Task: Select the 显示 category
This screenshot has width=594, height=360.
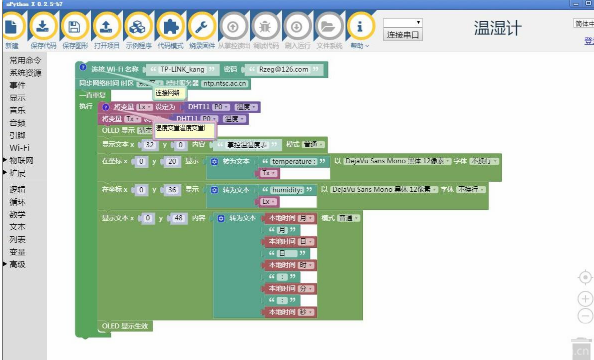Action: click(x=17, y=98)
